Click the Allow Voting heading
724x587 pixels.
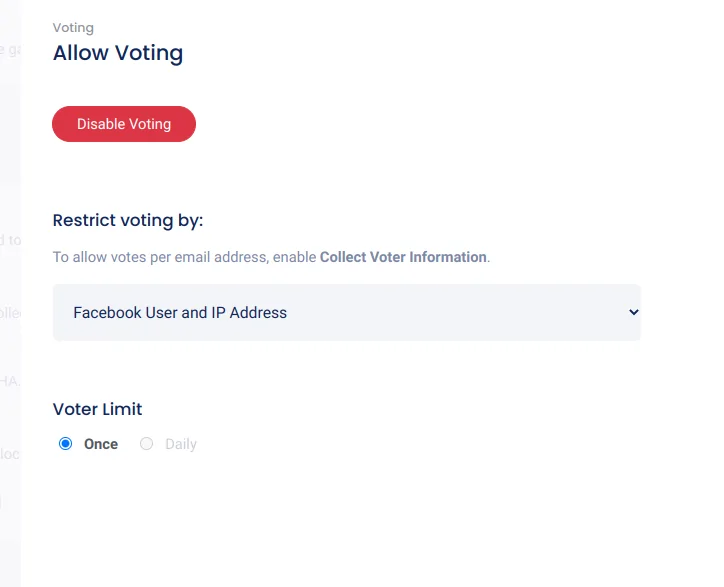(x=118, y=53)
